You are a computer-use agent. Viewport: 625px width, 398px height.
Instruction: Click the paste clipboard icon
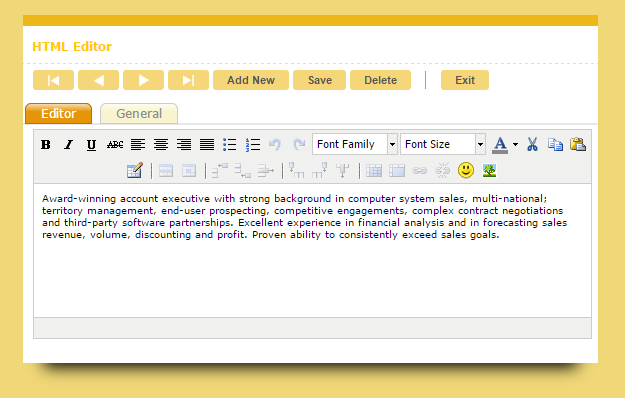(578, 144)
